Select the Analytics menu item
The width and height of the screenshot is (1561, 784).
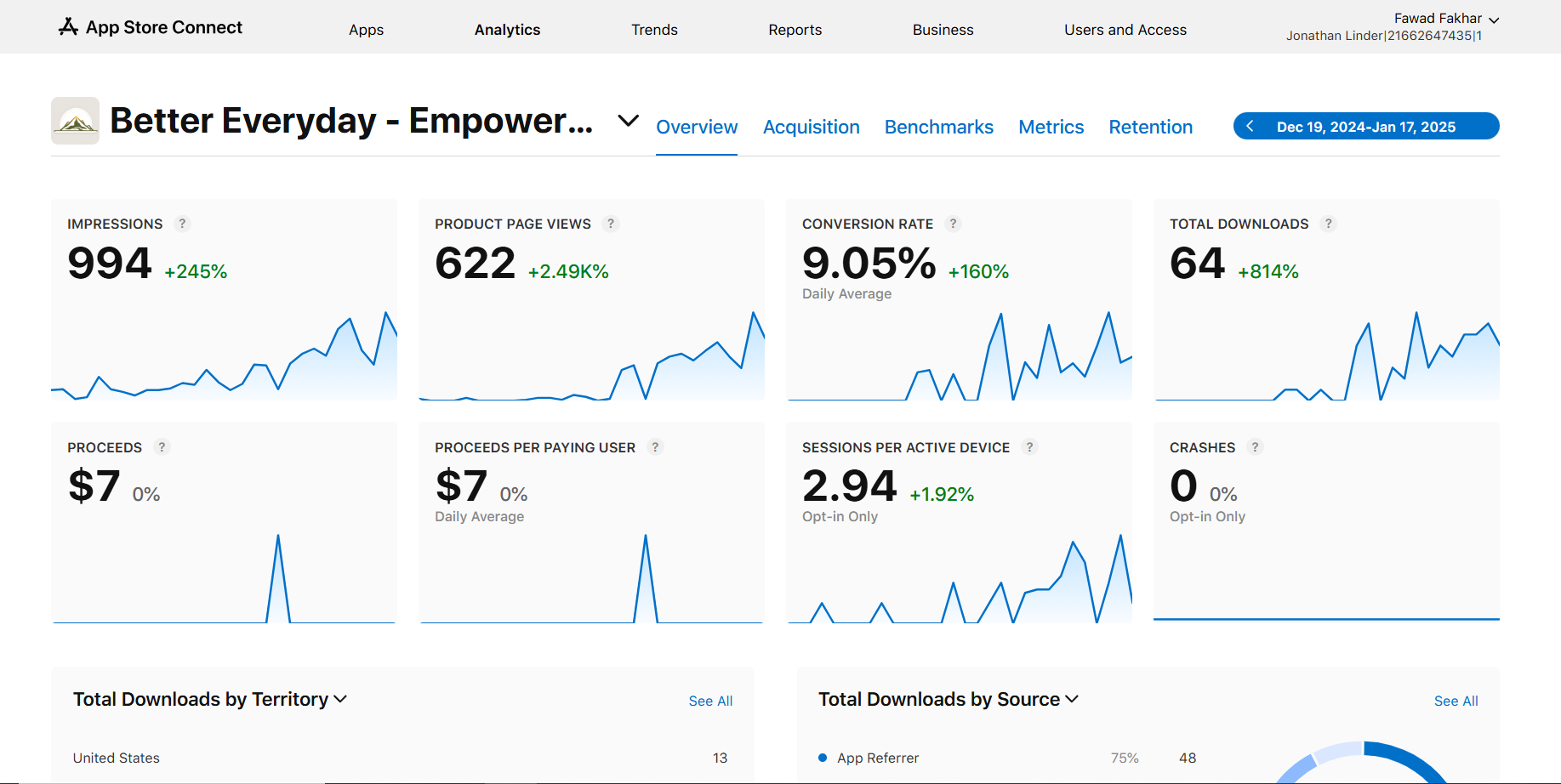point(507,30)
